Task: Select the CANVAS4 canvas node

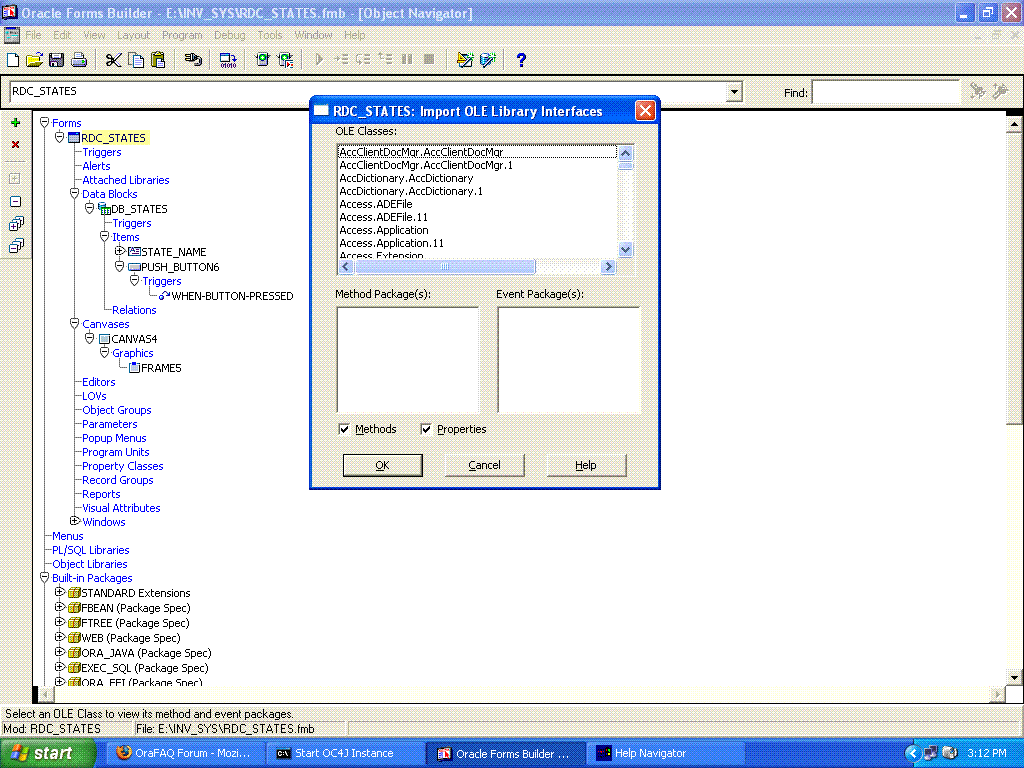Action: (x=134, y=340)
